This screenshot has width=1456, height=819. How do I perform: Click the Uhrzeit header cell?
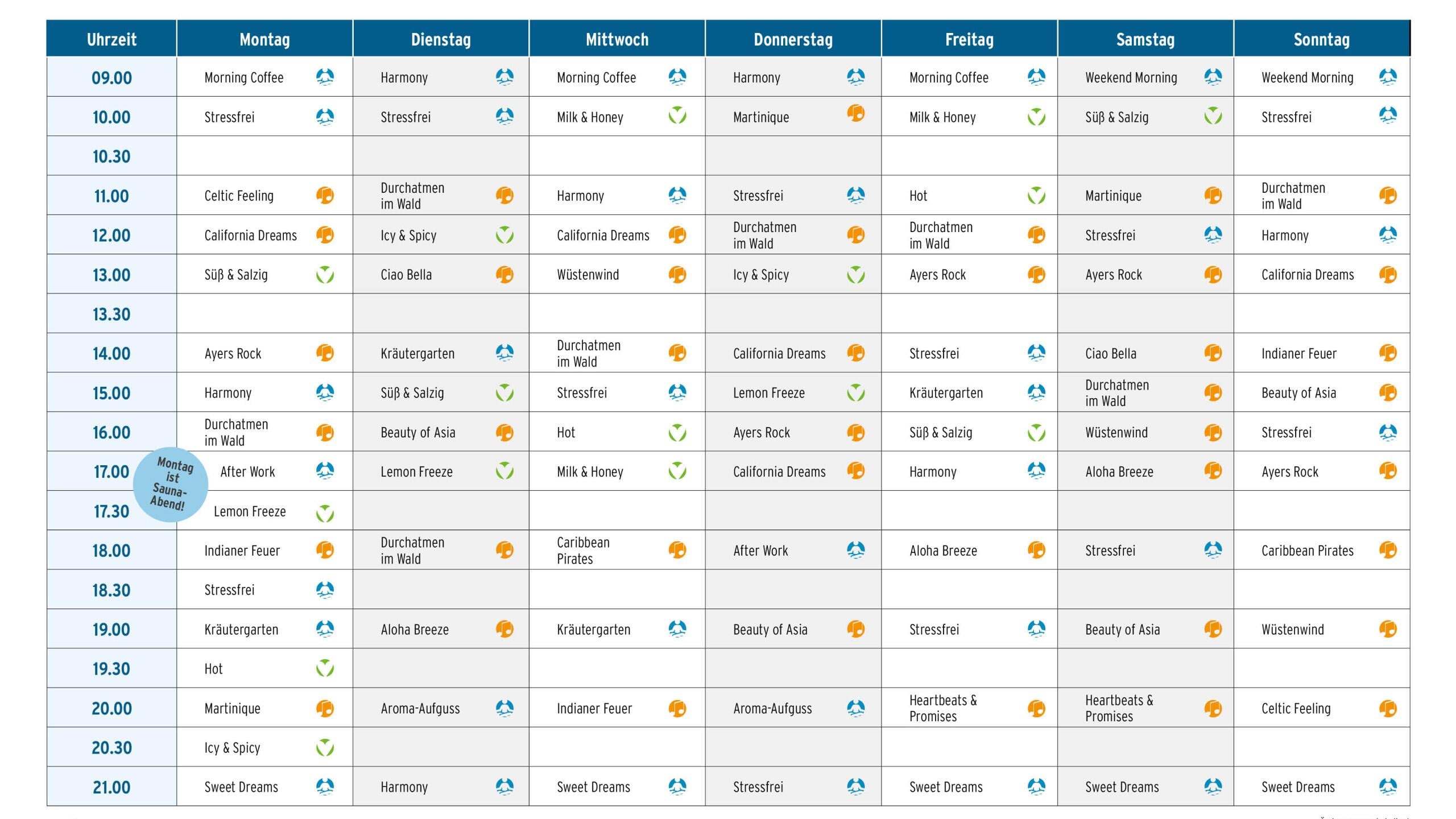111,39
